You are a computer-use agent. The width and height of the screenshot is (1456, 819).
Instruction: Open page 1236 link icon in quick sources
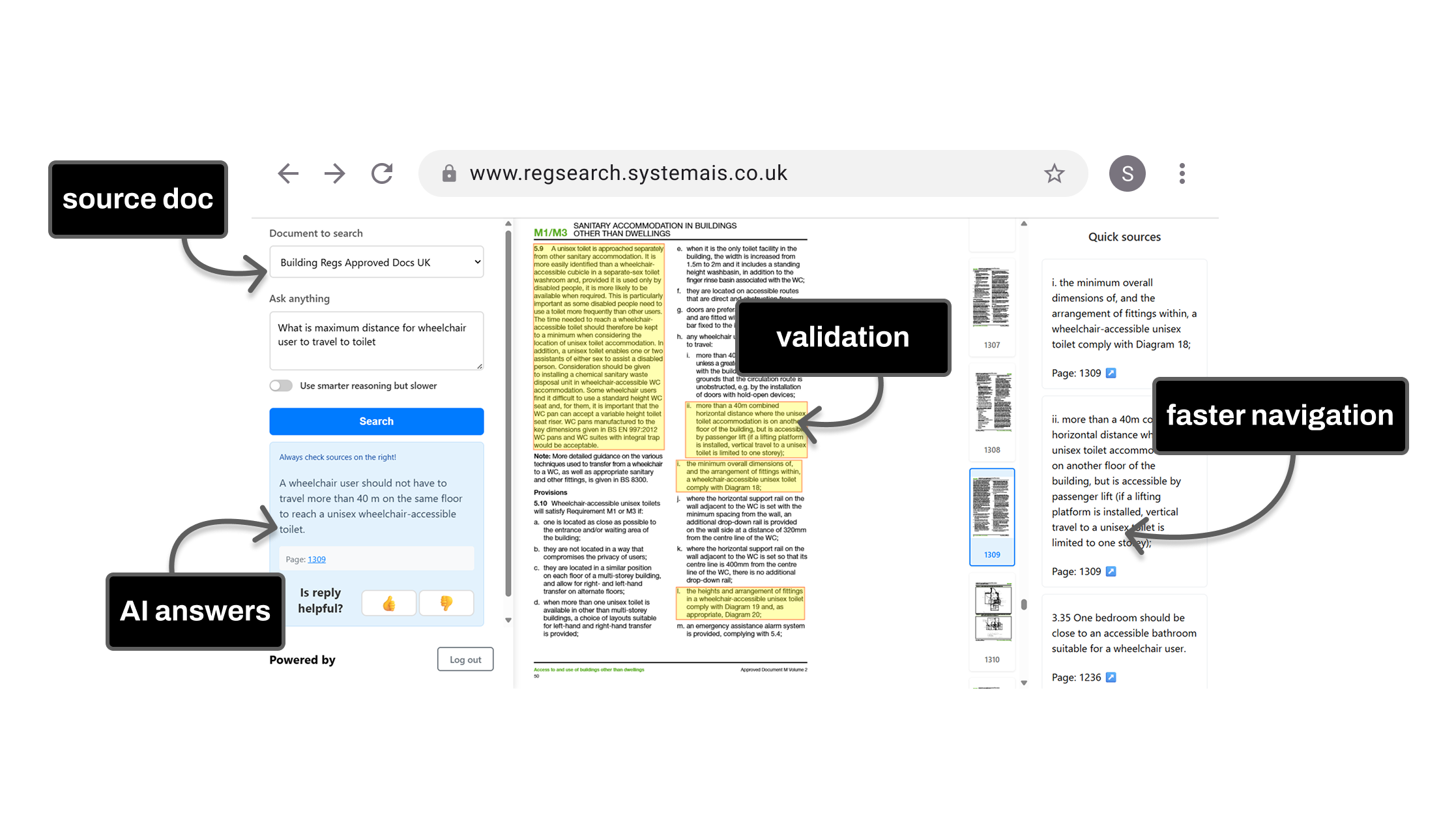[x=1111, y=678]
